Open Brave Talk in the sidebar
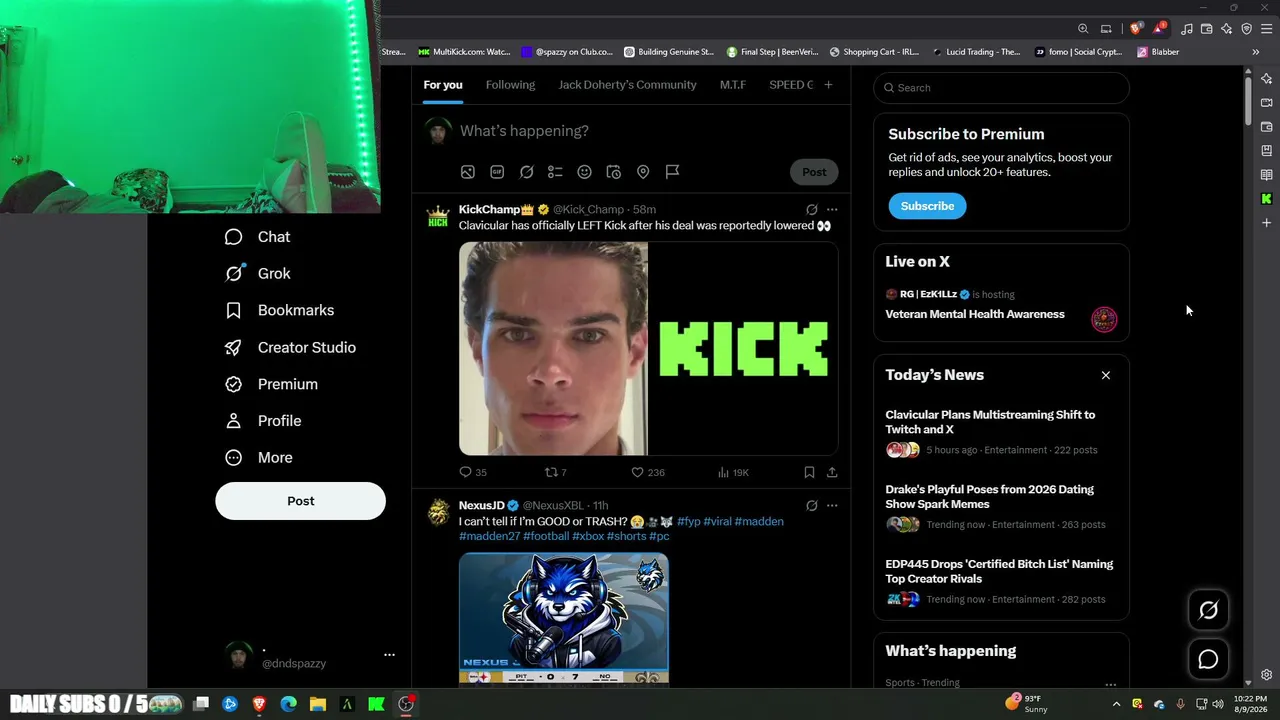This screenshot has width=1280, height=720. (1266, 102)
